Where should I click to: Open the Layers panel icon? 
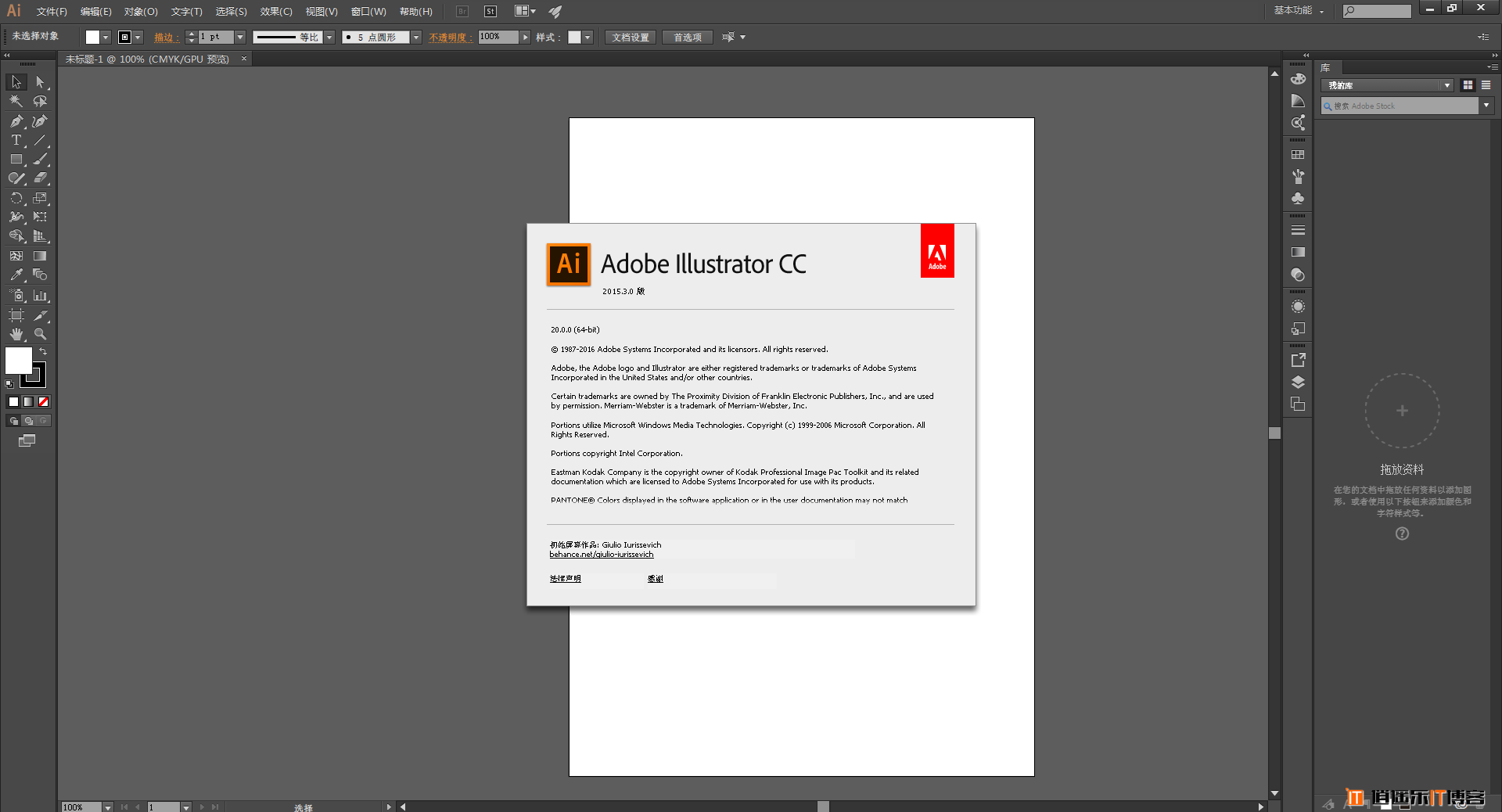point(1298,383)
